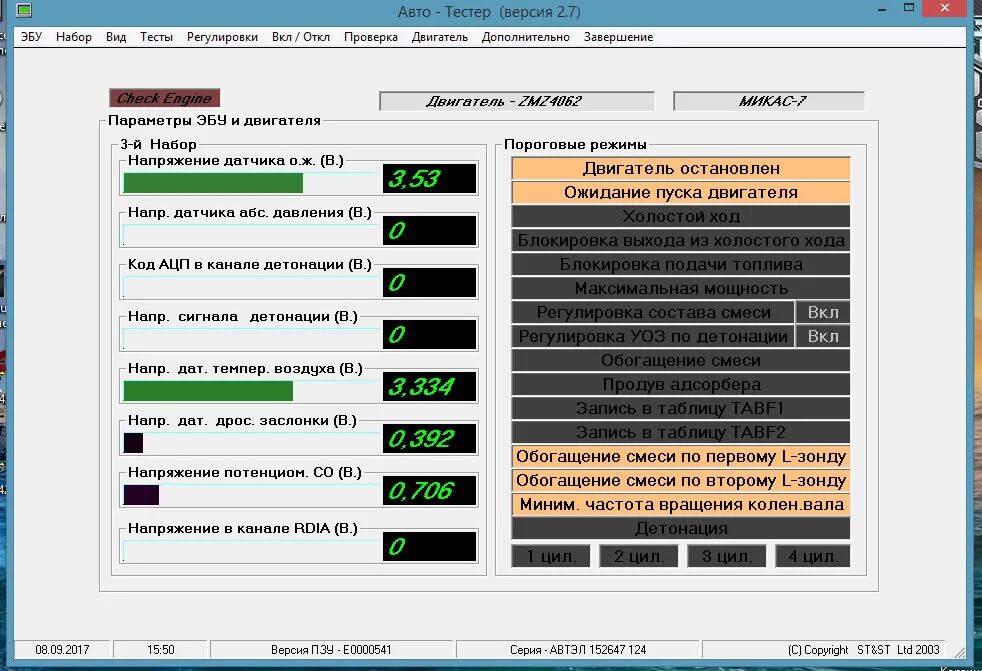Image resolution: width=982 pixels, height=671 pixels.
Task: Open the Двигатель menu
Action: click(x=440, y=37)
